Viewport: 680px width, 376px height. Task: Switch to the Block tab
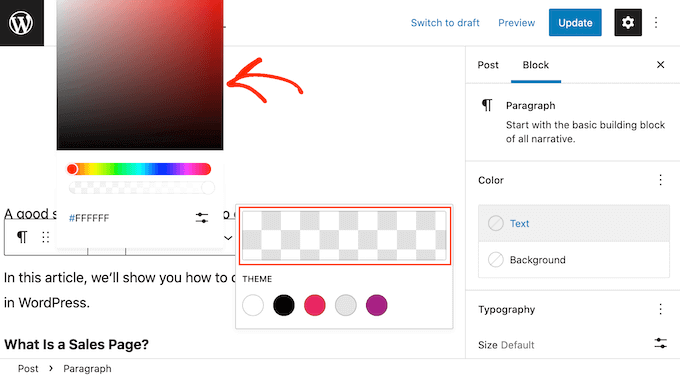tap(536, 65)
